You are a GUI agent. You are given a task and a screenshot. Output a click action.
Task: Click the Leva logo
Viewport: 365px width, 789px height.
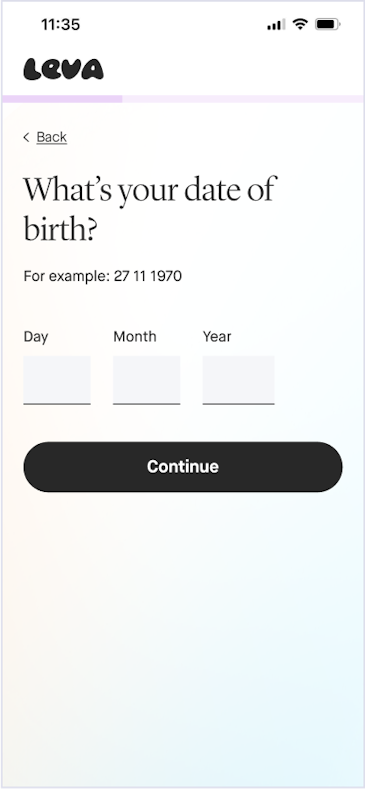click(63, 69)
